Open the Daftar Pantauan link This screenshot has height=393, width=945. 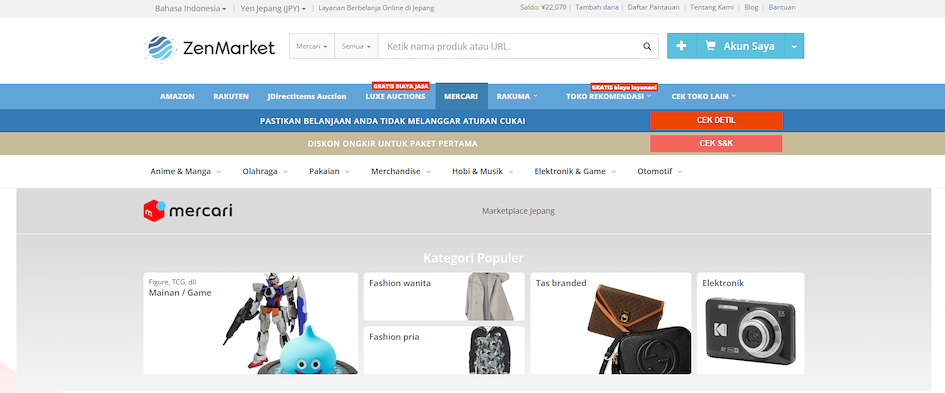[653, 8]
